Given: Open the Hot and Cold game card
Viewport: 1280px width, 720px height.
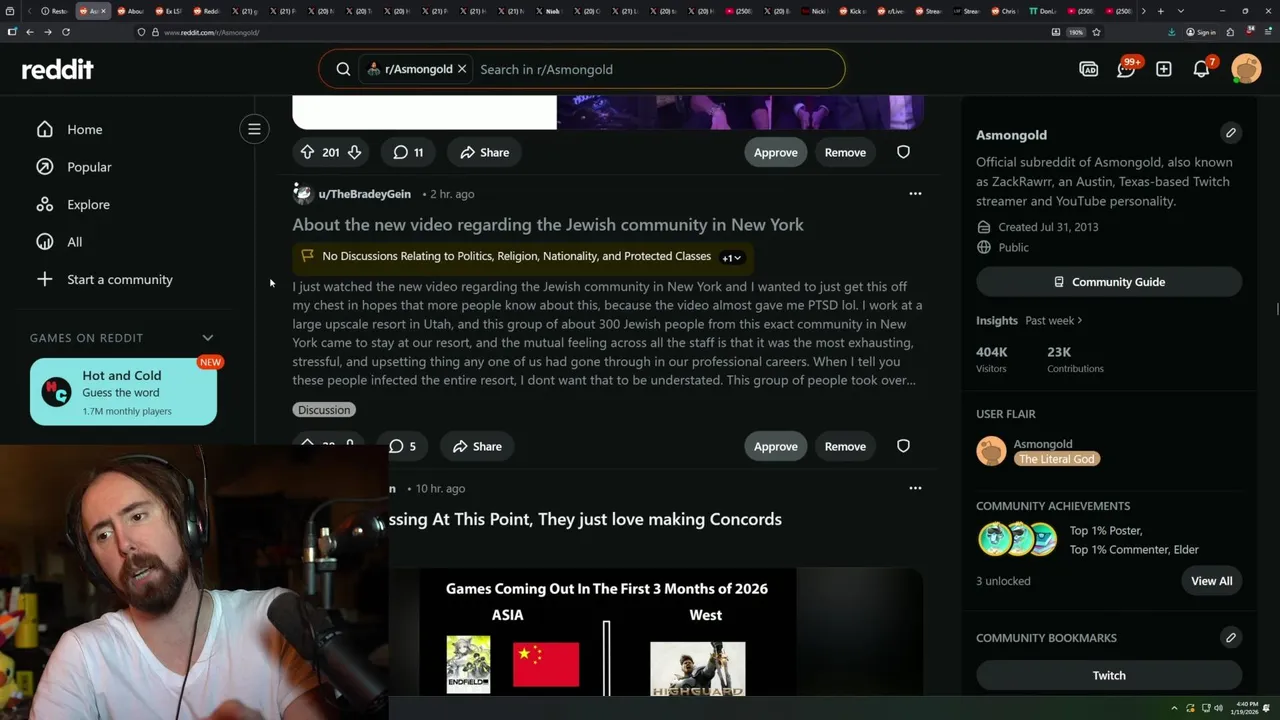Looking at the screenshot, I should coord(123,392).
